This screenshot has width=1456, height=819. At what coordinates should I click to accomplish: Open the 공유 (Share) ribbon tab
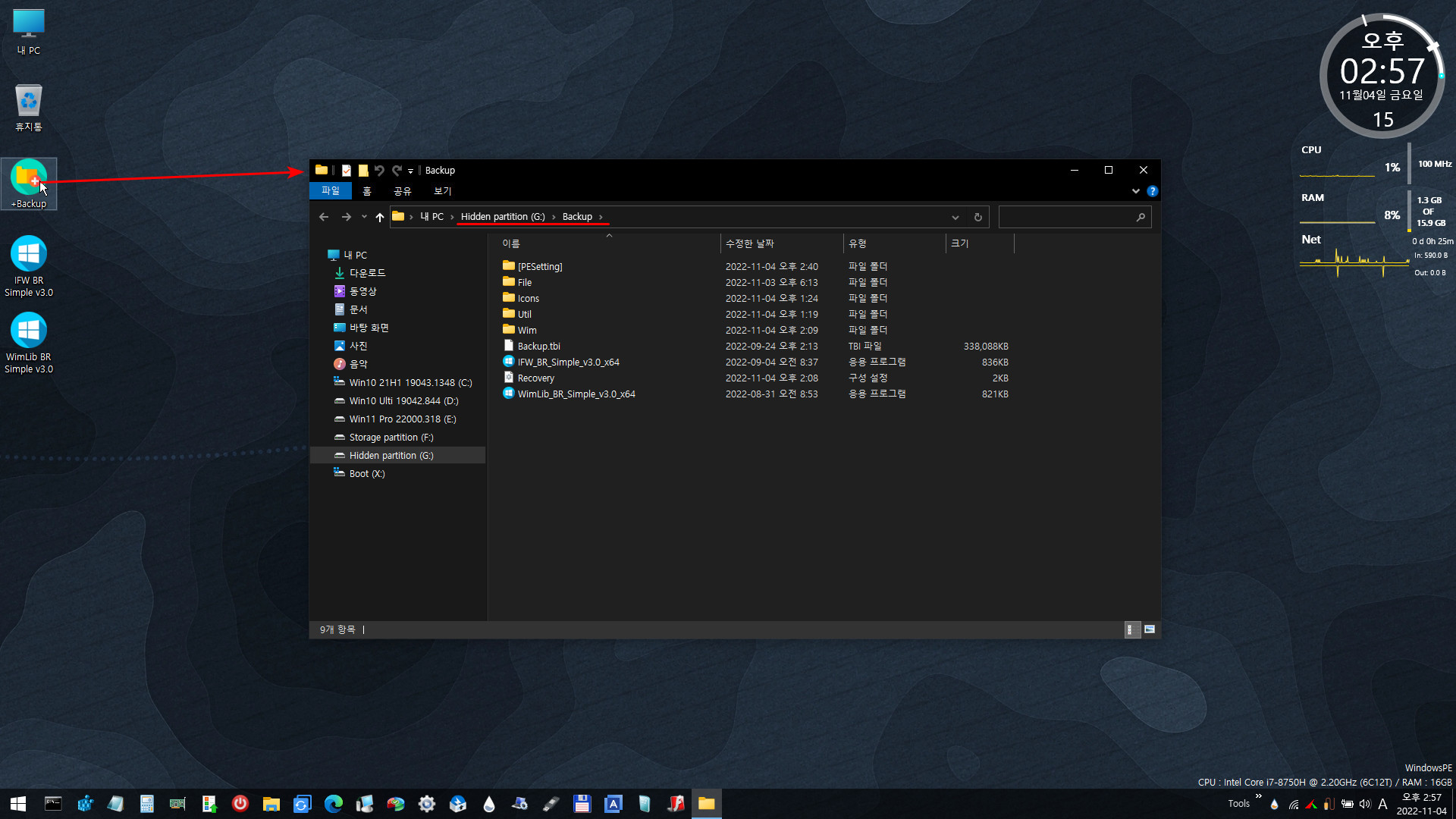point(402,191)
